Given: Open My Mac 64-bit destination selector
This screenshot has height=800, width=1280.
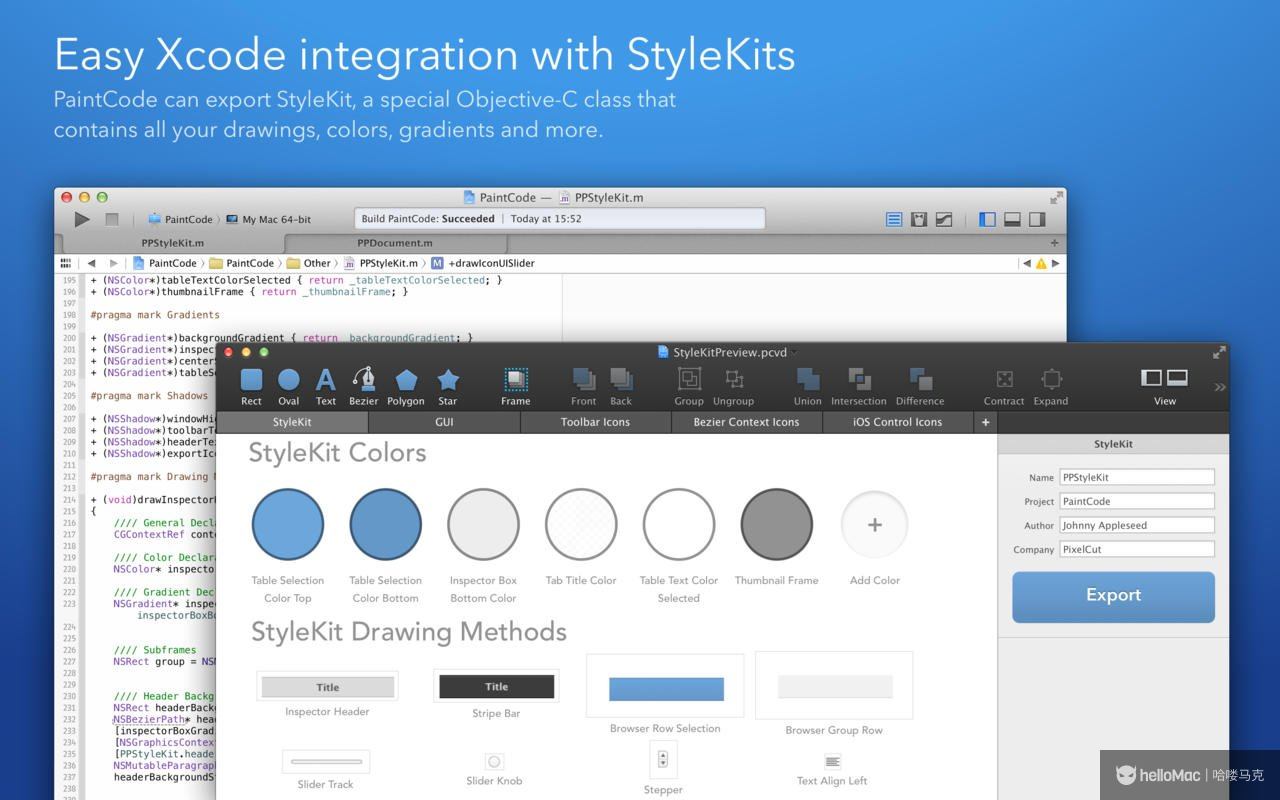Looking at the screenshot, I should (x=268, y=219).
